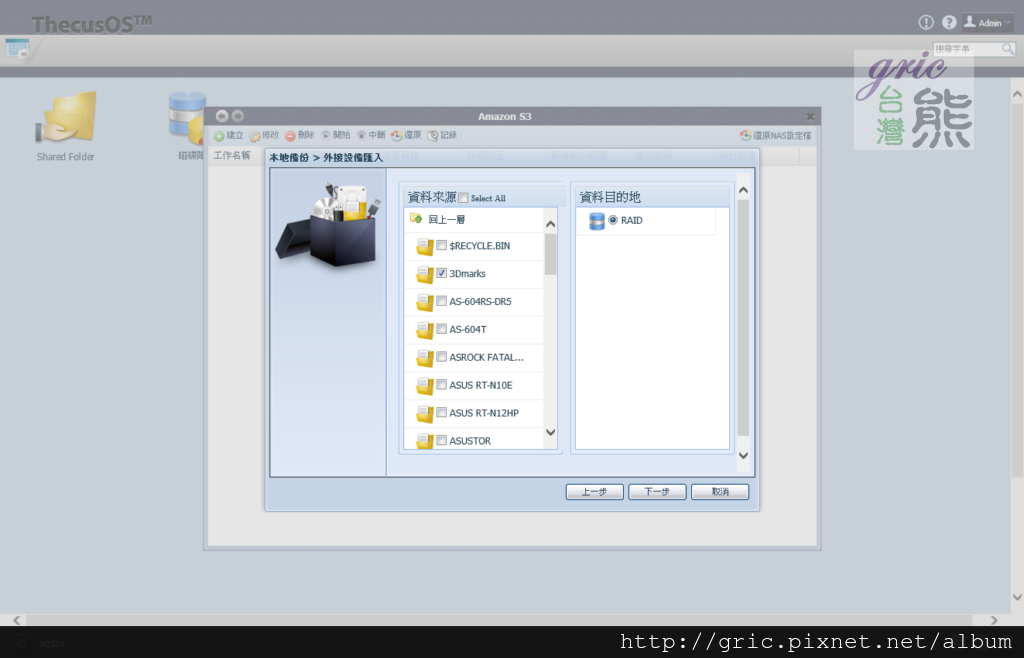This screenshot has width=1024, height=658.
Task: Click the help question mark icon
Action: pyautogui.click(x=949, y=22)
